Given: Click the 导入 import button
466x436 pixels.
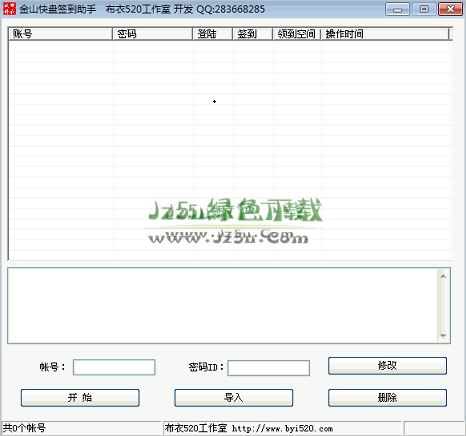Looking at the screenshot, I should click(234, 398).
